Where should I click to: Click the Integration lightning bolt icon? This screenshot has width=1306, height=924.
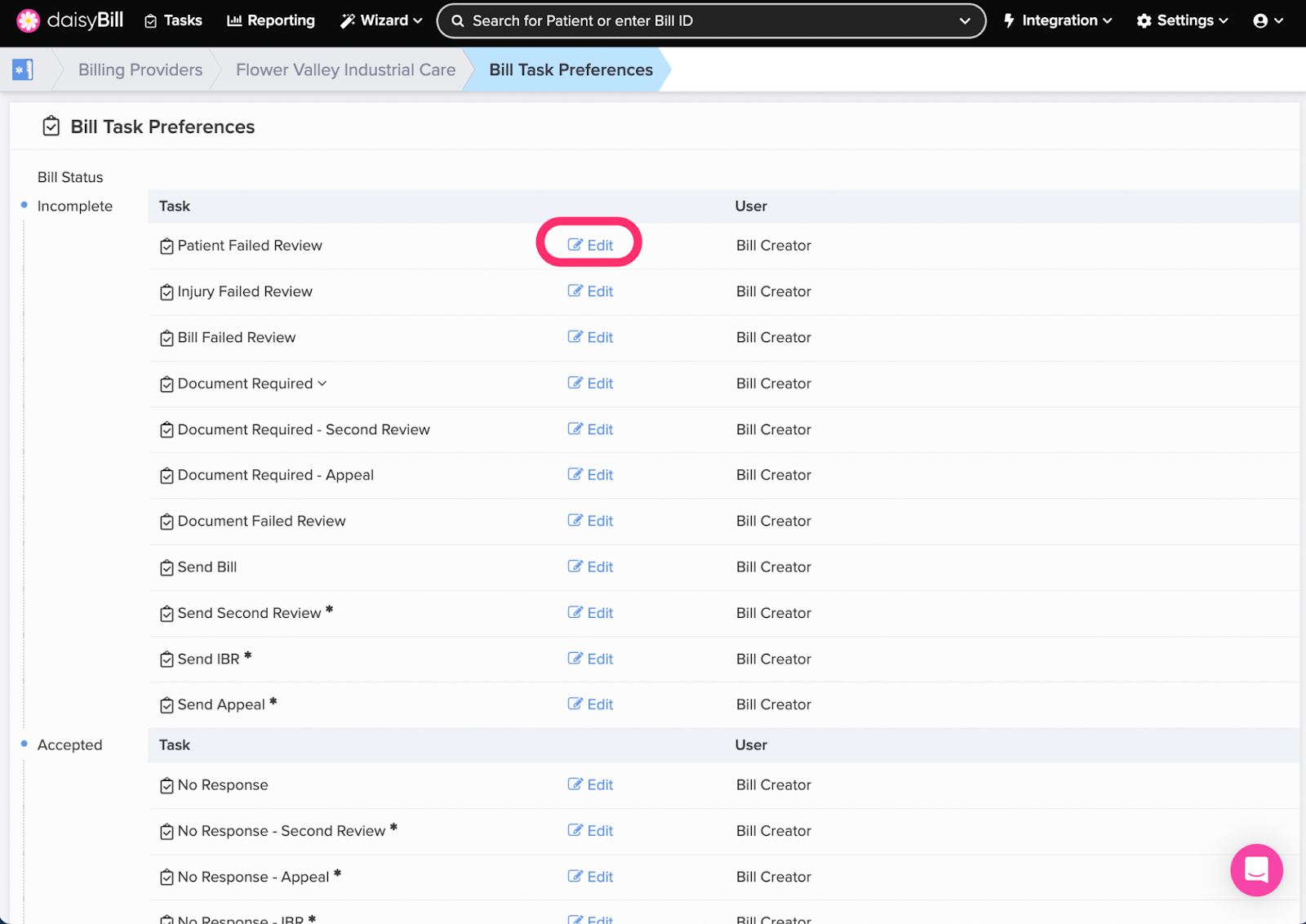pos(1010,20)
